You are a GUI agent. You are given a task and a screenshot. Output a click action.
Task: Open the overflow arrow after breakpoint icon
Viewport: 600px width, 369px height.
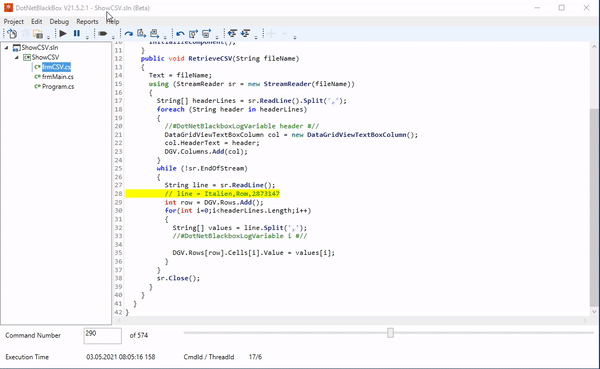113,37
